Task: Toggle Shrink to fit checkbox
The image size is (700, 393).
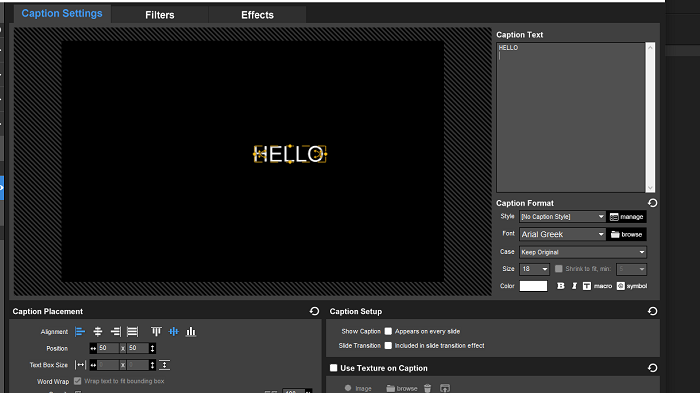Action: tap(558, 269)
